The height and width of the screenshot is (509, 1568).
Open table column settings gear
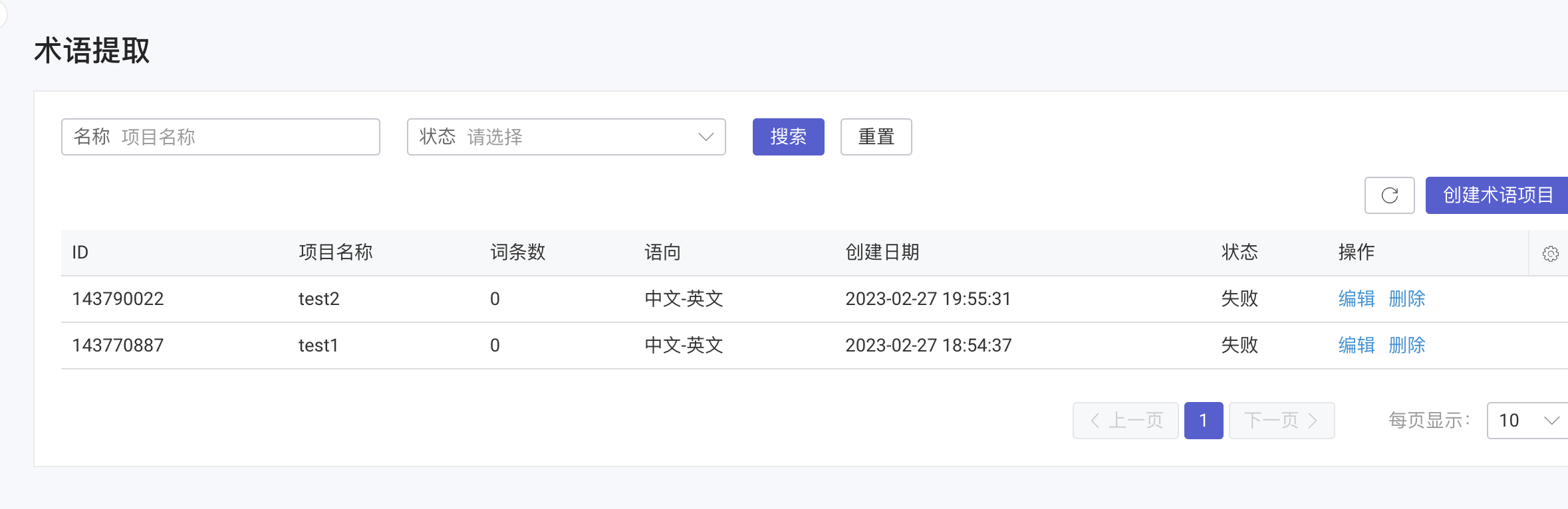(1550, 254)
